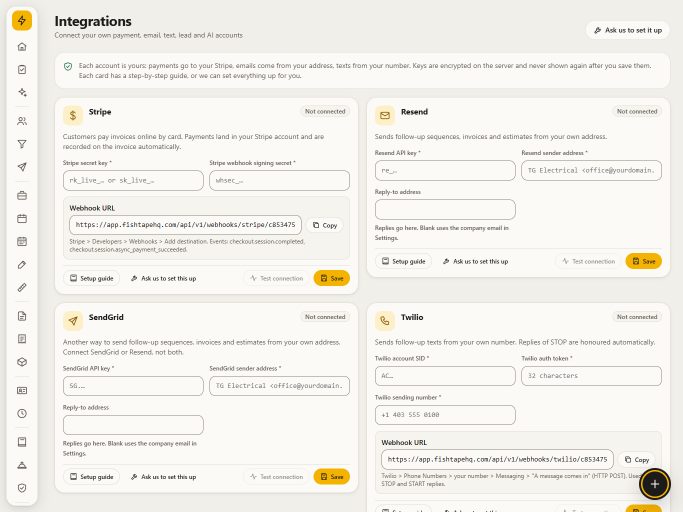The height and width of the screenshot is (512, 683).
Task: Focus the Resend Reply-to address field
Action: pos(445,210)
